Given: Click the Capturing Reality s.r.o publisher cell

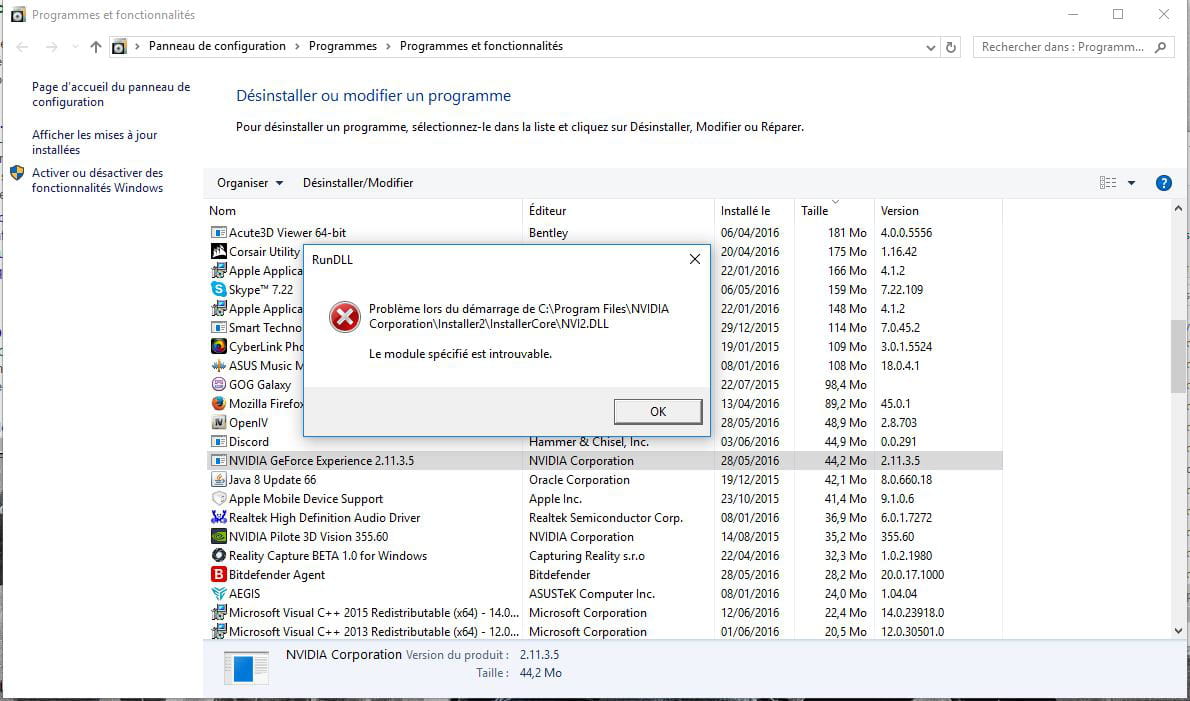Looking at the screenshot, I should pos(587,555).
